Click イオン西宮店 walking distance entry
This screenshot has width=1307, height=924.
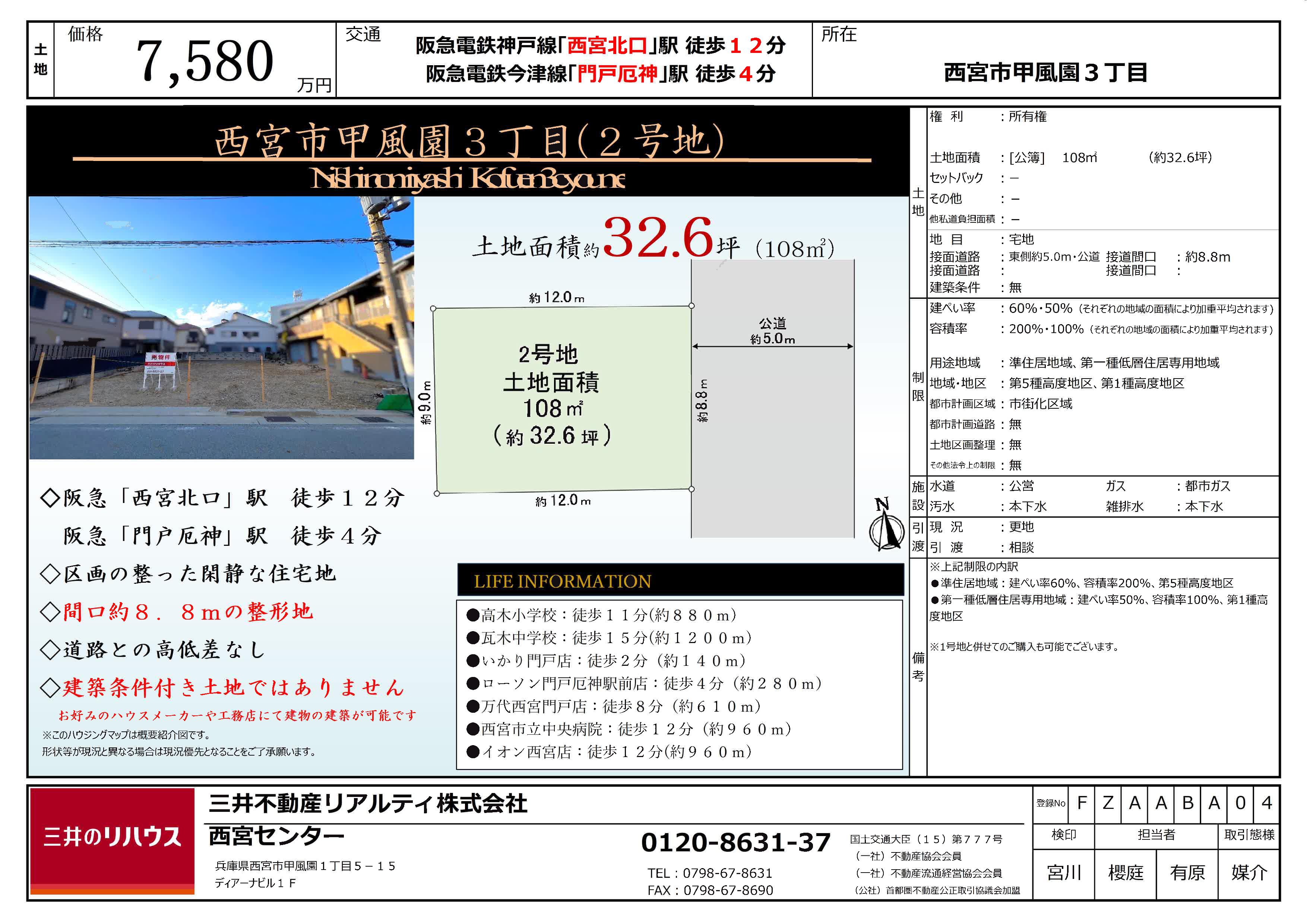(609, 752)
